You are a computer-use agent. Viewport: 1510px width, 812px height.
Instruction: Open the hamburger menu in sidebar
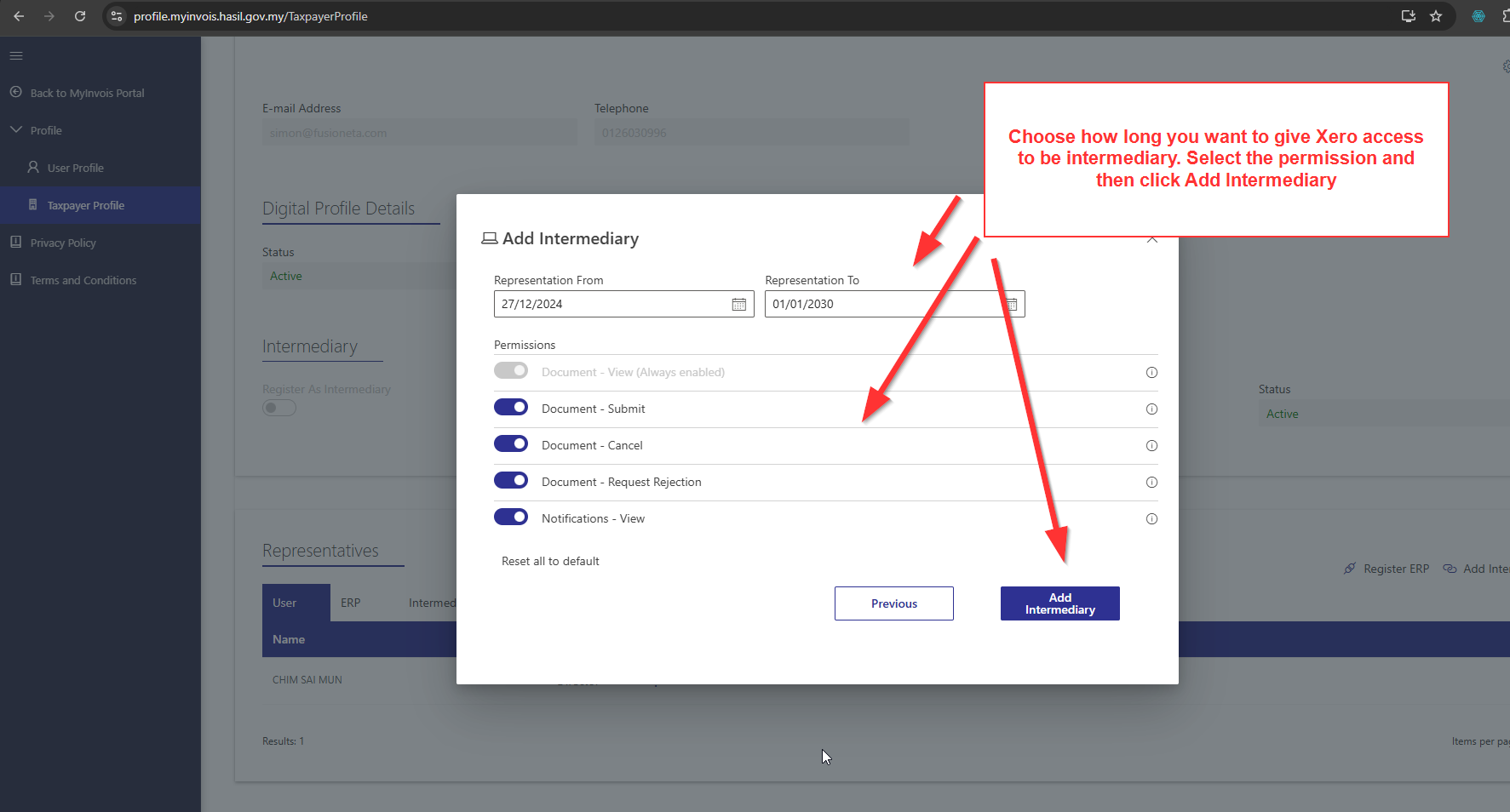16,56
